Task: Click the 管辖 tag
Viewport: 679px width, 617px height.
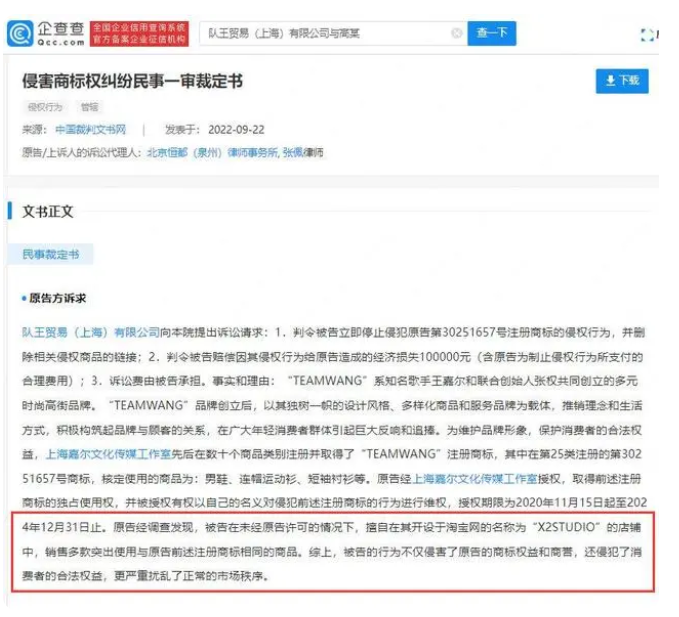Action: (x=89, y=107)
